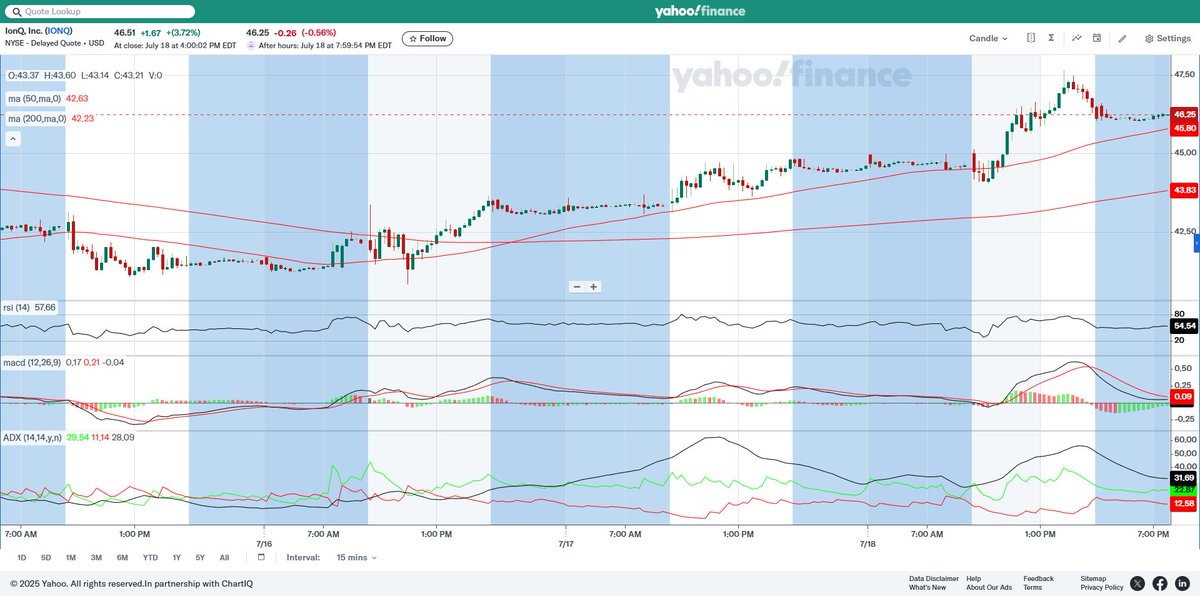Zoom in chart with plus button
Screen dimensions: 1200x596
pyautogui.click(x=593, y=287)
